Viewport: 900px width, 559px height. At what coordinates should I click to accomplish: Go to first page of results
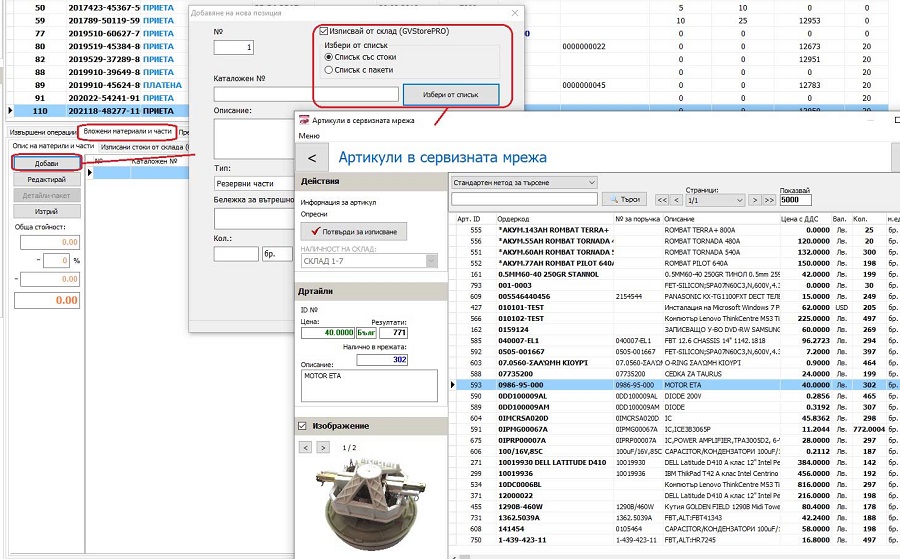click(x=662, y=200)
